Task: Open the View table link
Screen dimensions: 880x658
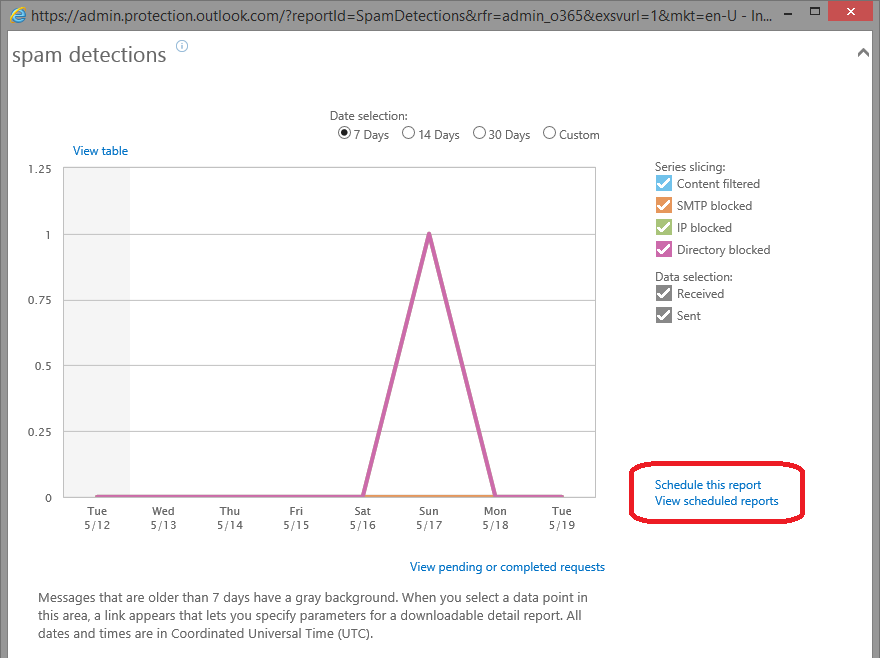Action: 100,151
